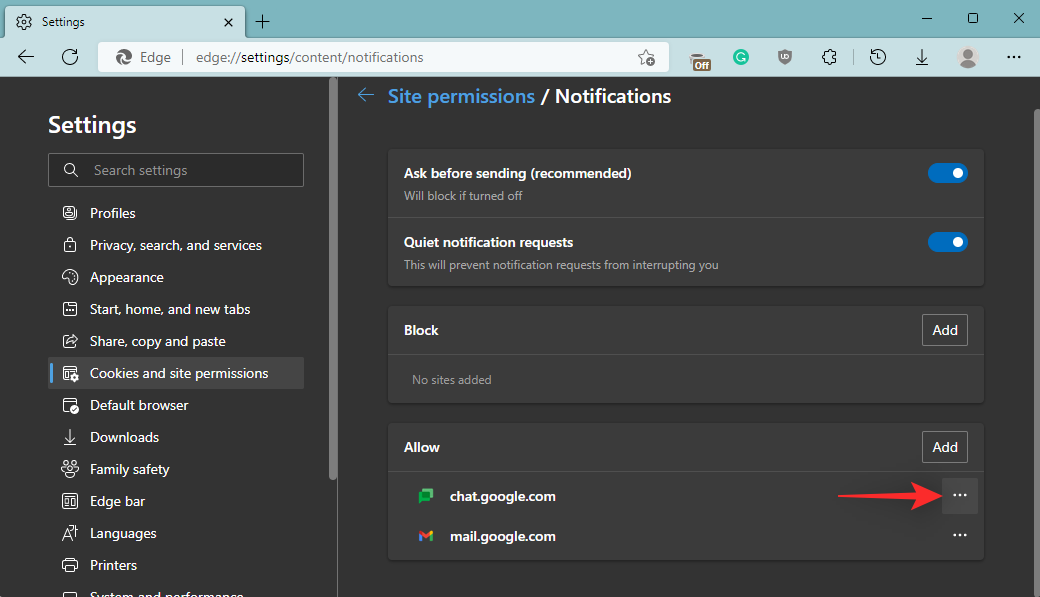Click Add in the Allow section
1040x597 pixels.
click(x=944, y=447)
